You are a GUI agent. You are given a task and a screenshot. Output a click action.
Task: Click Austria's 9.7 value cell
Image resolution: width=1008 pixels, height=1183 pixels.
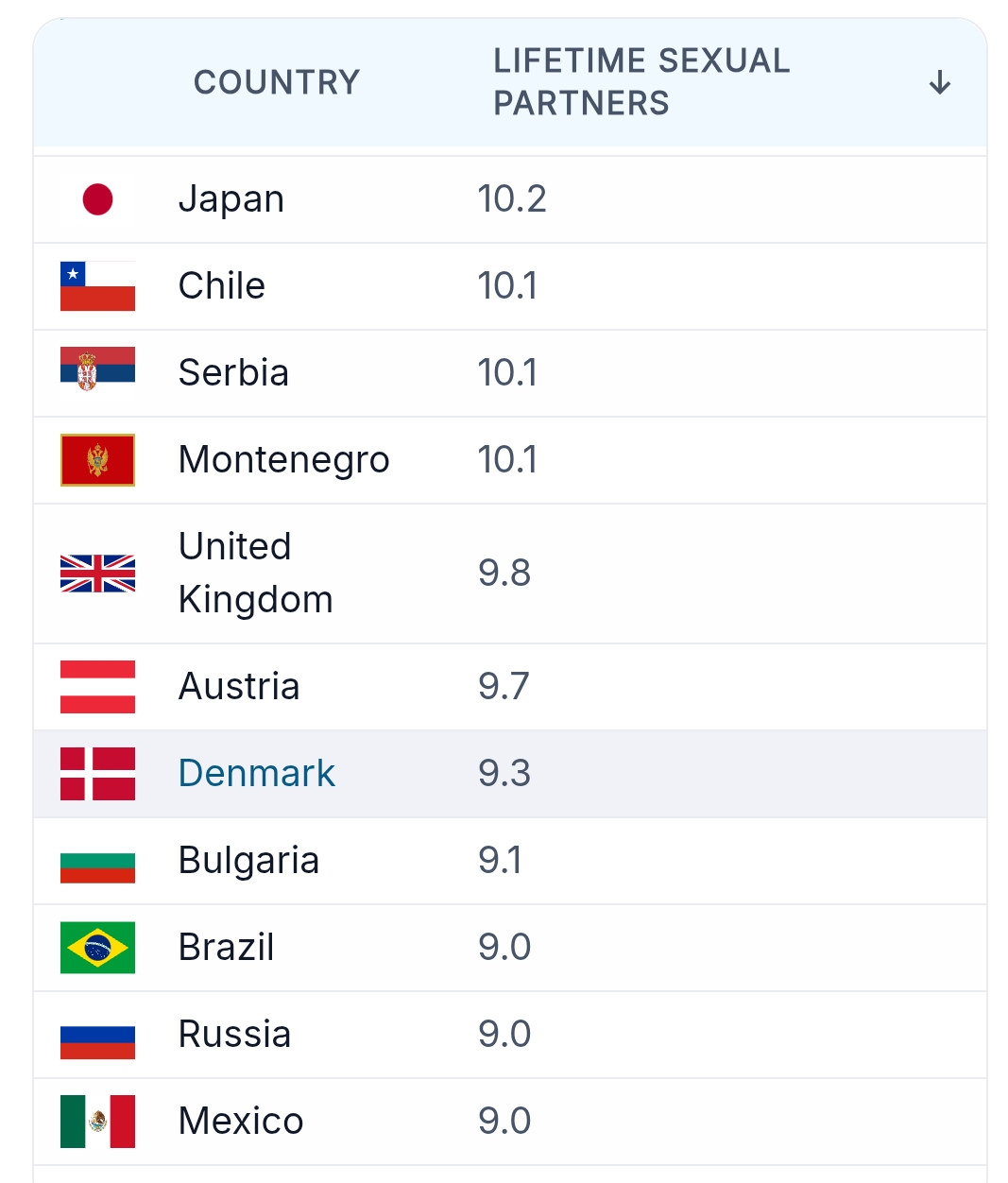[504, 687]
